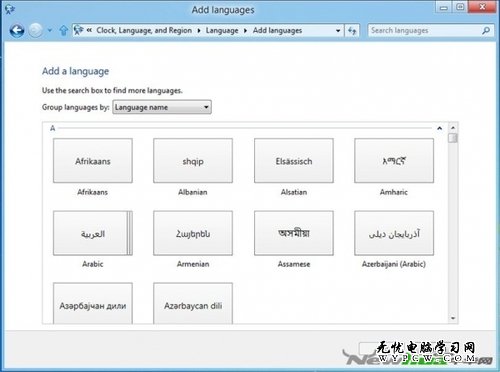This screenshot has width=500, height=372.
Task: Click the Afrikaans caption text
Action: click(93, 192)
